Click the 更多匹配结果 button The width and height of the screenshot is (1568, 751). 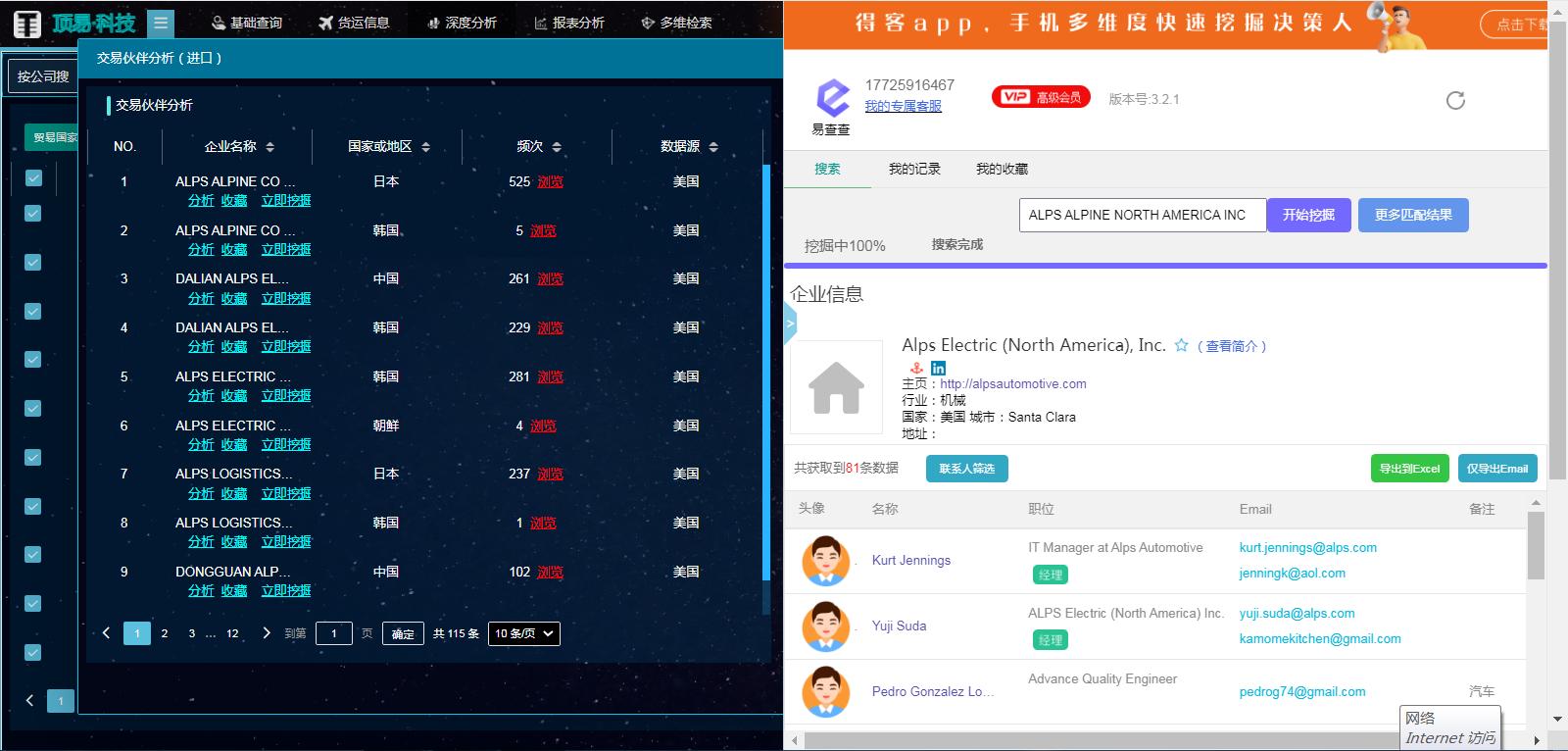pyautogui.click(x=1413, y=215)
